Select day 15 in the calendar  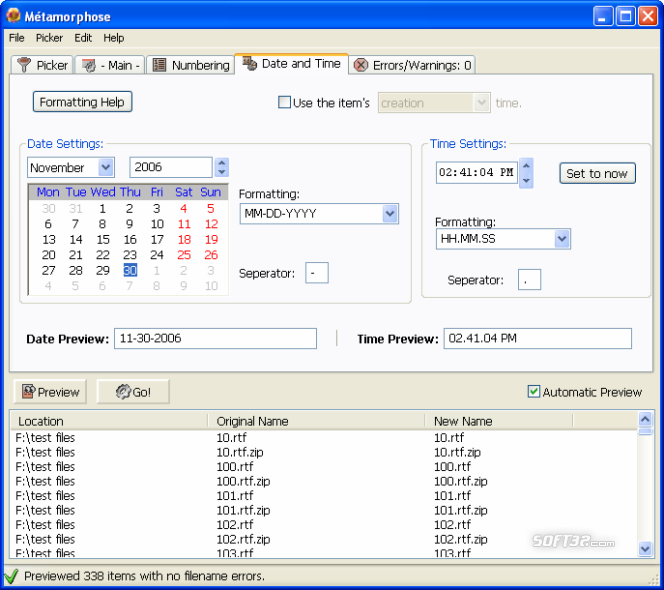[103, 239]
